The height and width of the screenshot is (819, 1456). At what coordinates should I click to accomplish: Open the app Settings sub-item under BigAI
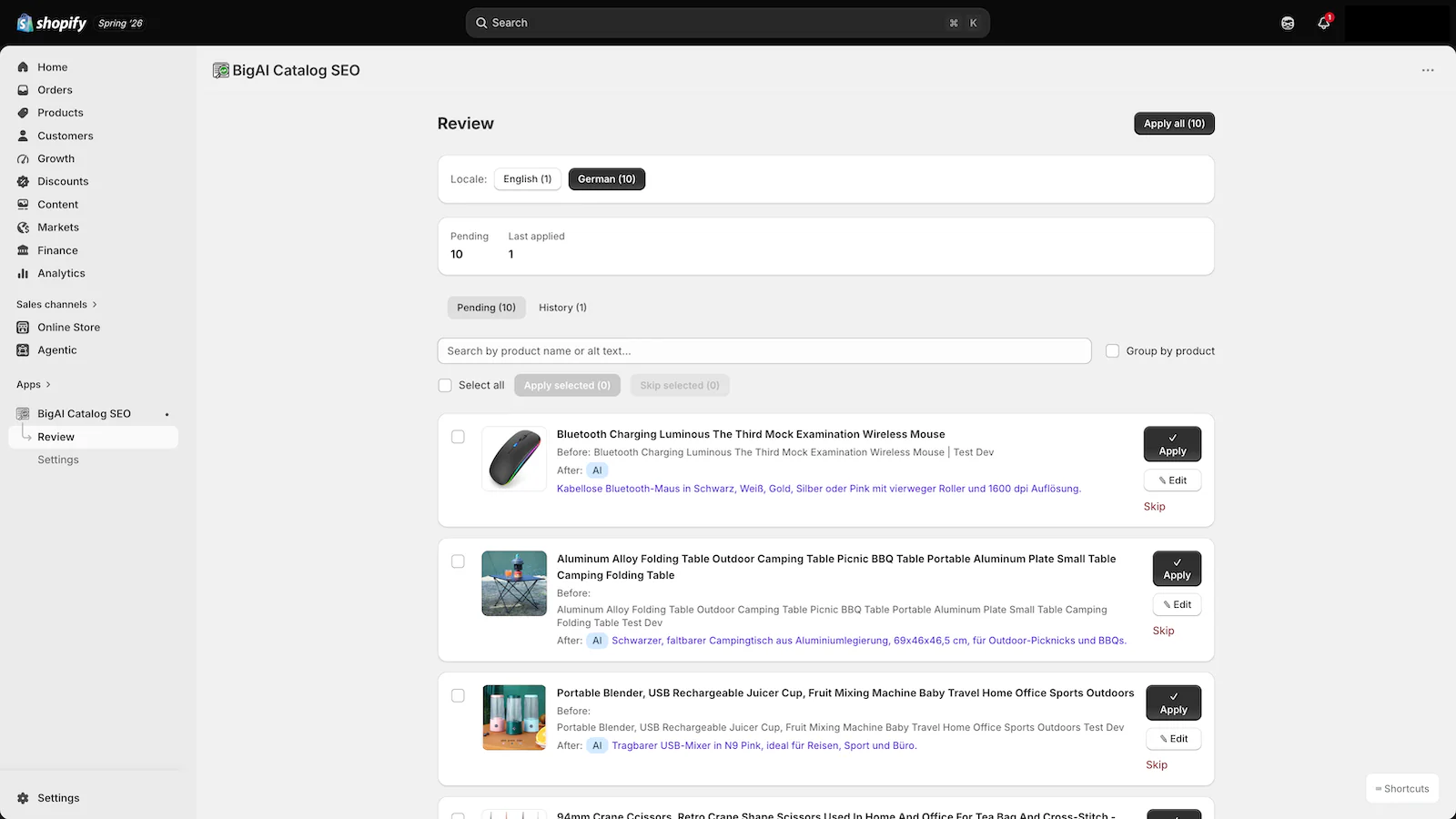coord(58,460)
